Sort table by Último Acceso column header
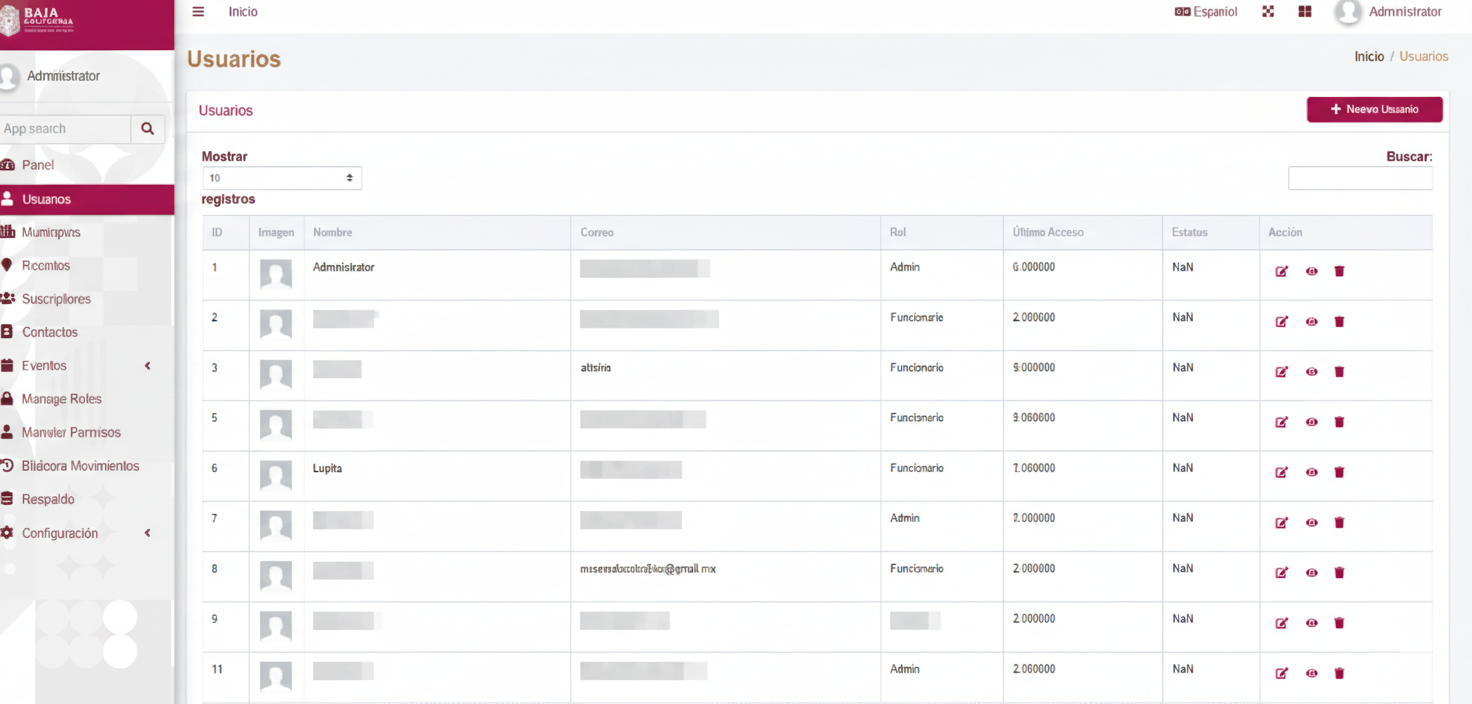1472x704 pixels. tap(1048, 232)
